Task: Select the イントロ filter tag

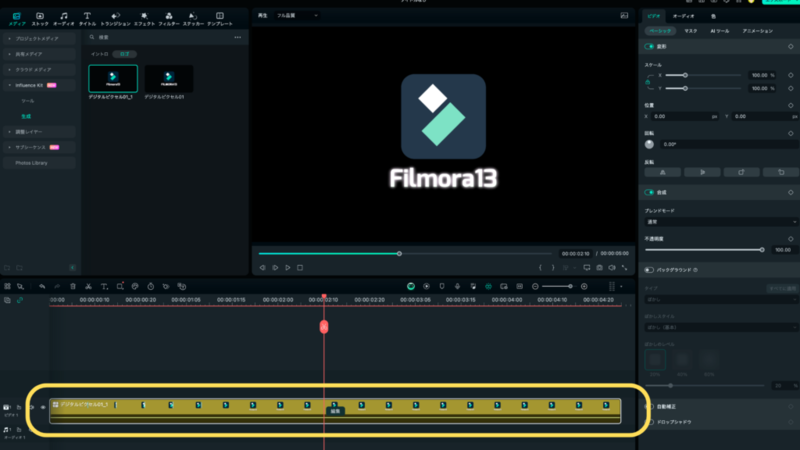Action: [x=99, y=54]
